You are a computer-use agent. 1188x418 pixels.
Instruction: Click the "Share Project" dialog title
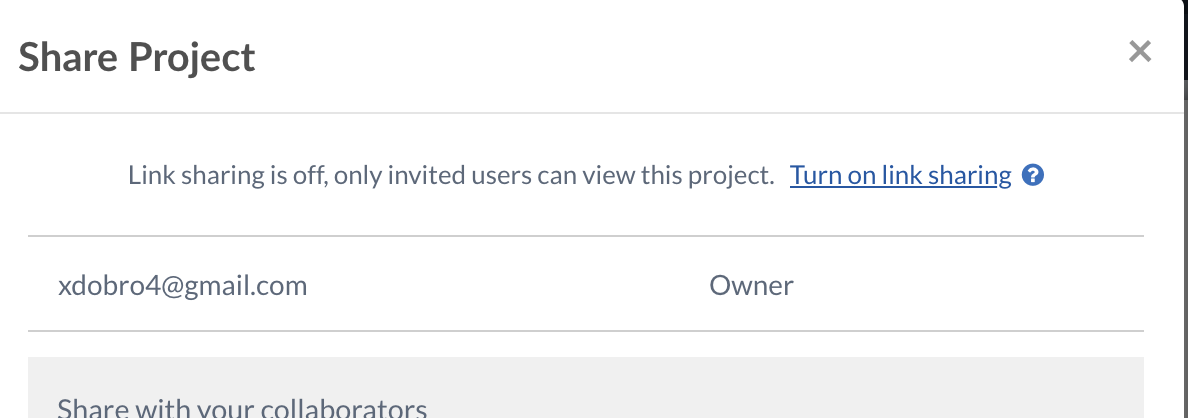point(137,57)
